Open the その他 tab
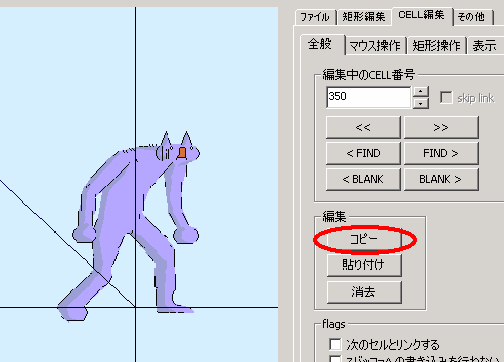The width and height of the screenshot is (504, 362). pos(473,17)
